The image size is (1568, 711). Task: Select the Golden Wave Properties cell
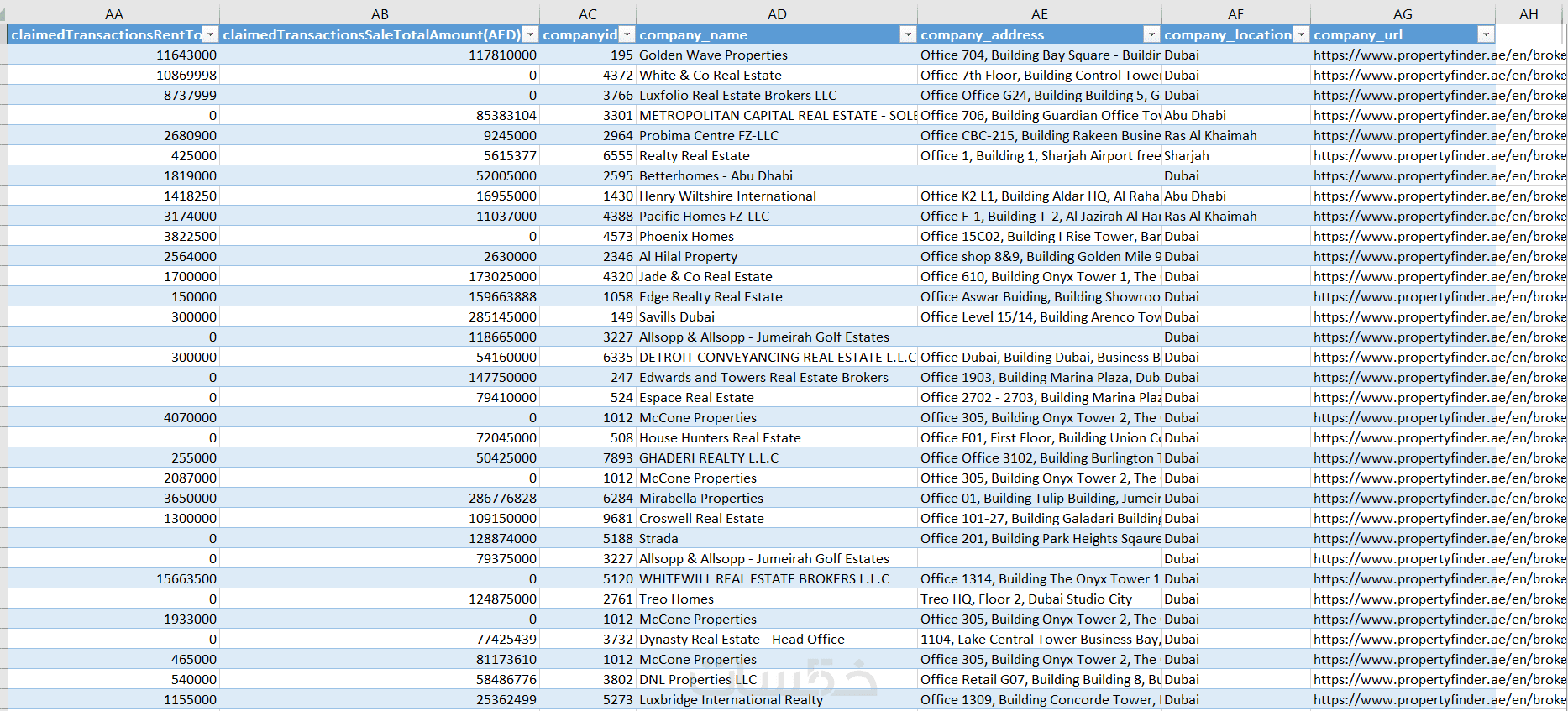(x=777, y=55)
